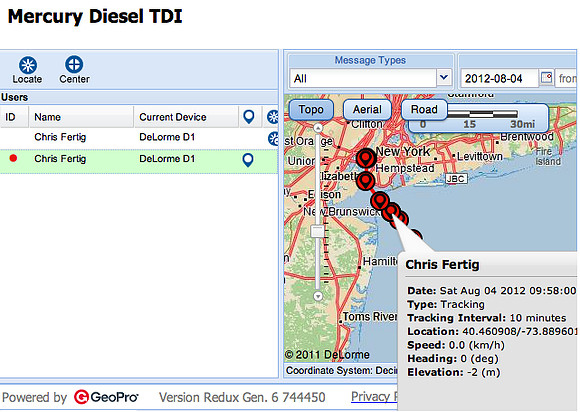Click the 'from' time field
This screenshot has width=580, height=412.
(x=566, y=78)
